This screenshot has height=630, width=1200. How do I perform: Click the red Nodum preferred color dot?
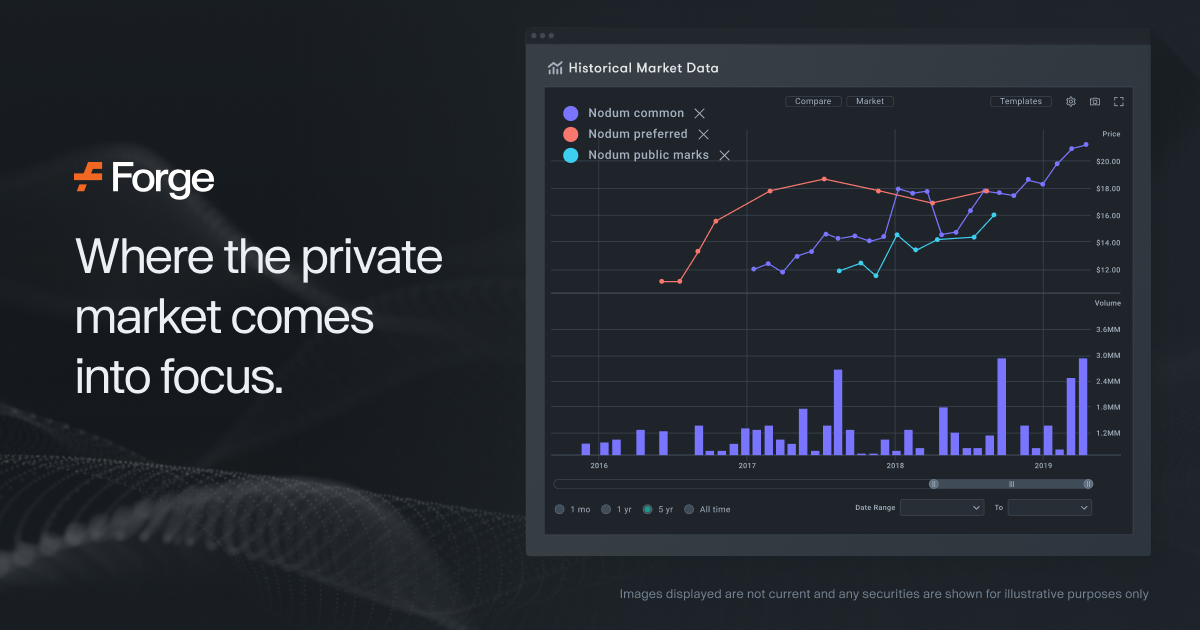[571, 135]
